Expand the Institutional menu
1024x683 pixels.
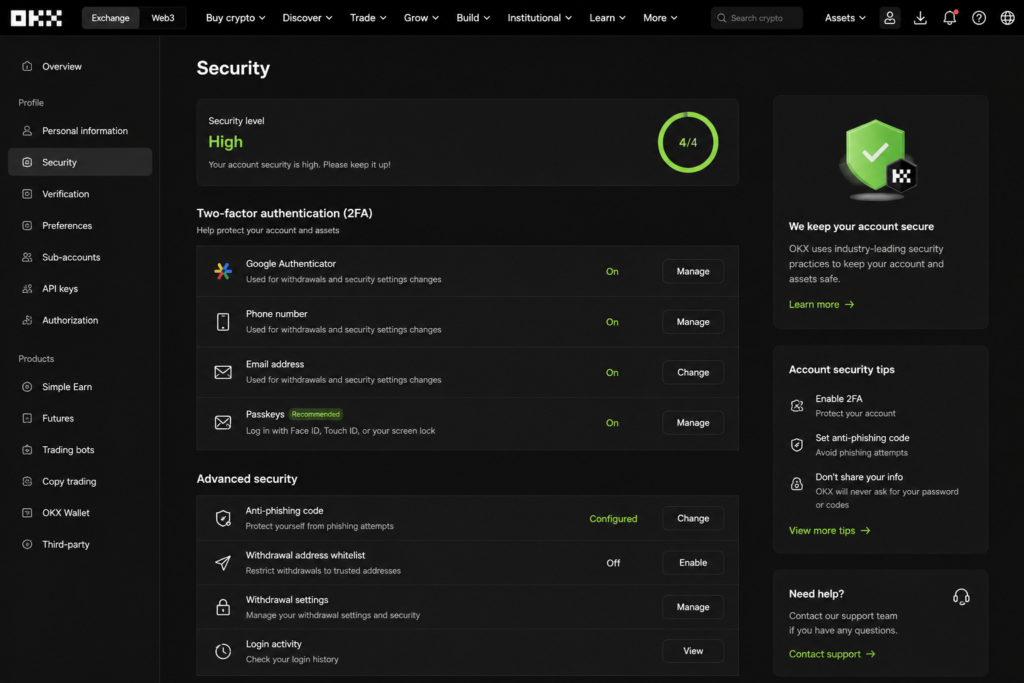539,18
